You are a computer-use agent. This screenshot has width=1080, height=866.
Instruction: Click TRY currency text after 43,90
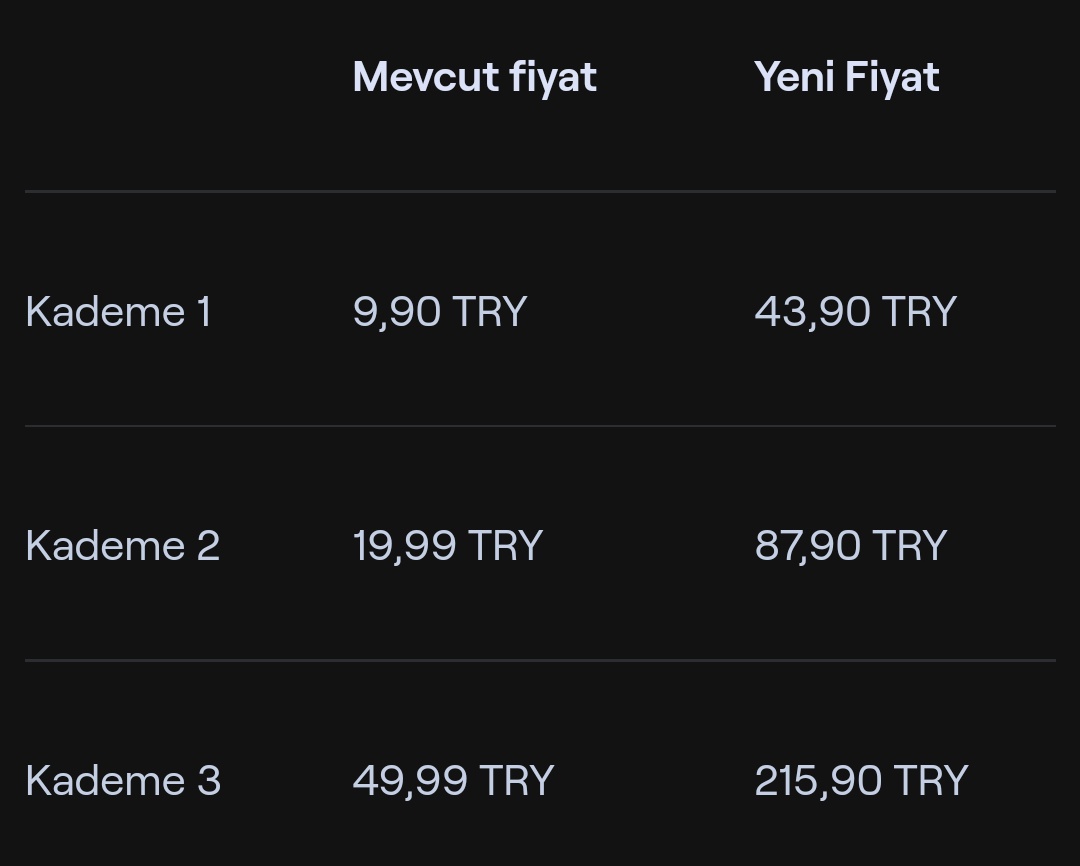[919, 311]
